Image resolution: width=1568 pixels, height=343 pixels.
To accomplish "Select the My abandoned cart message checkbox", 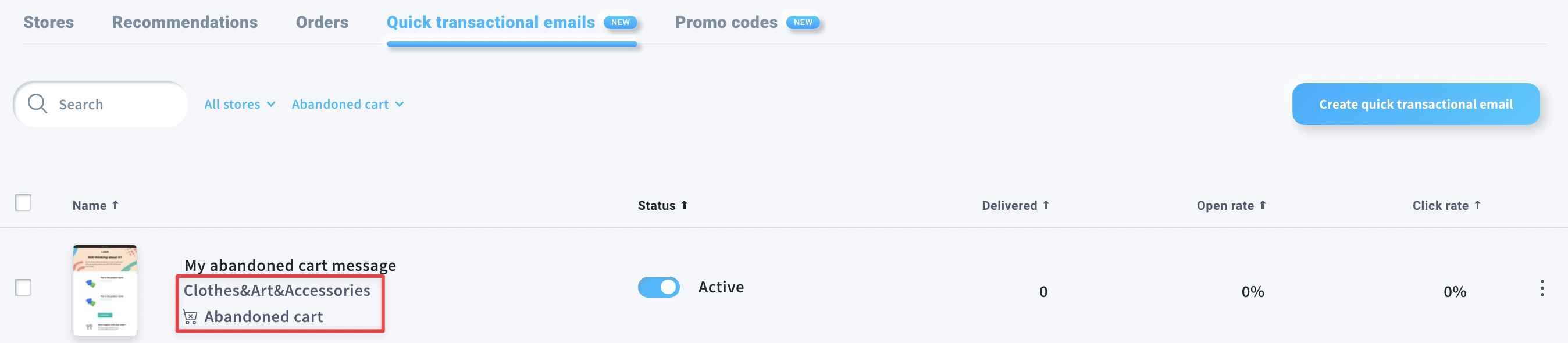I will (23, 287).
